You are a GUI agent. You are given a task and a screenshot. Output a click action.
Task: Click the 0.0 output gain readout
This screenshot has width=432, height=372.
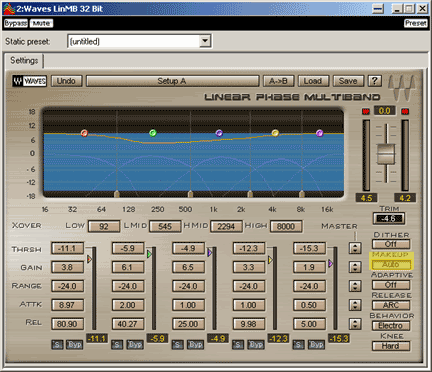point(385,111)
